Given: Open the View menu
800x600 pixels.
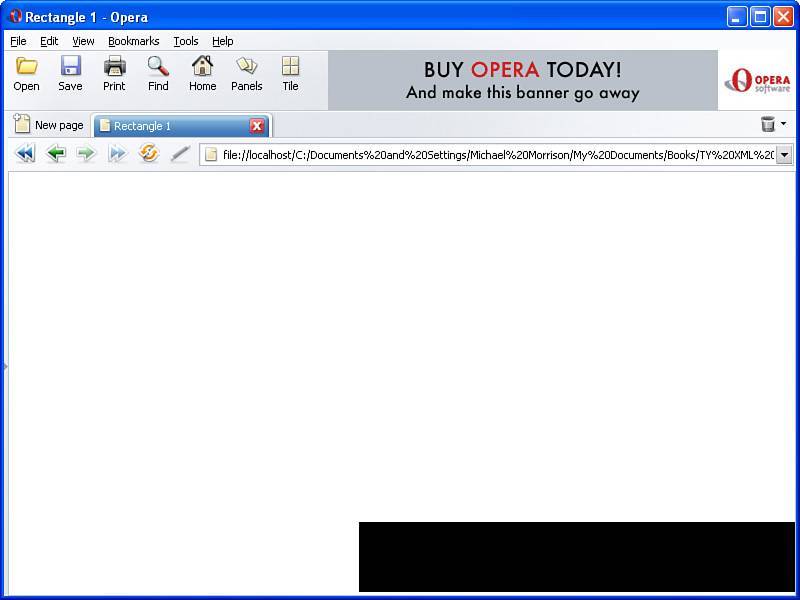Looking at the screenshot, I should [x=83, y=41].
